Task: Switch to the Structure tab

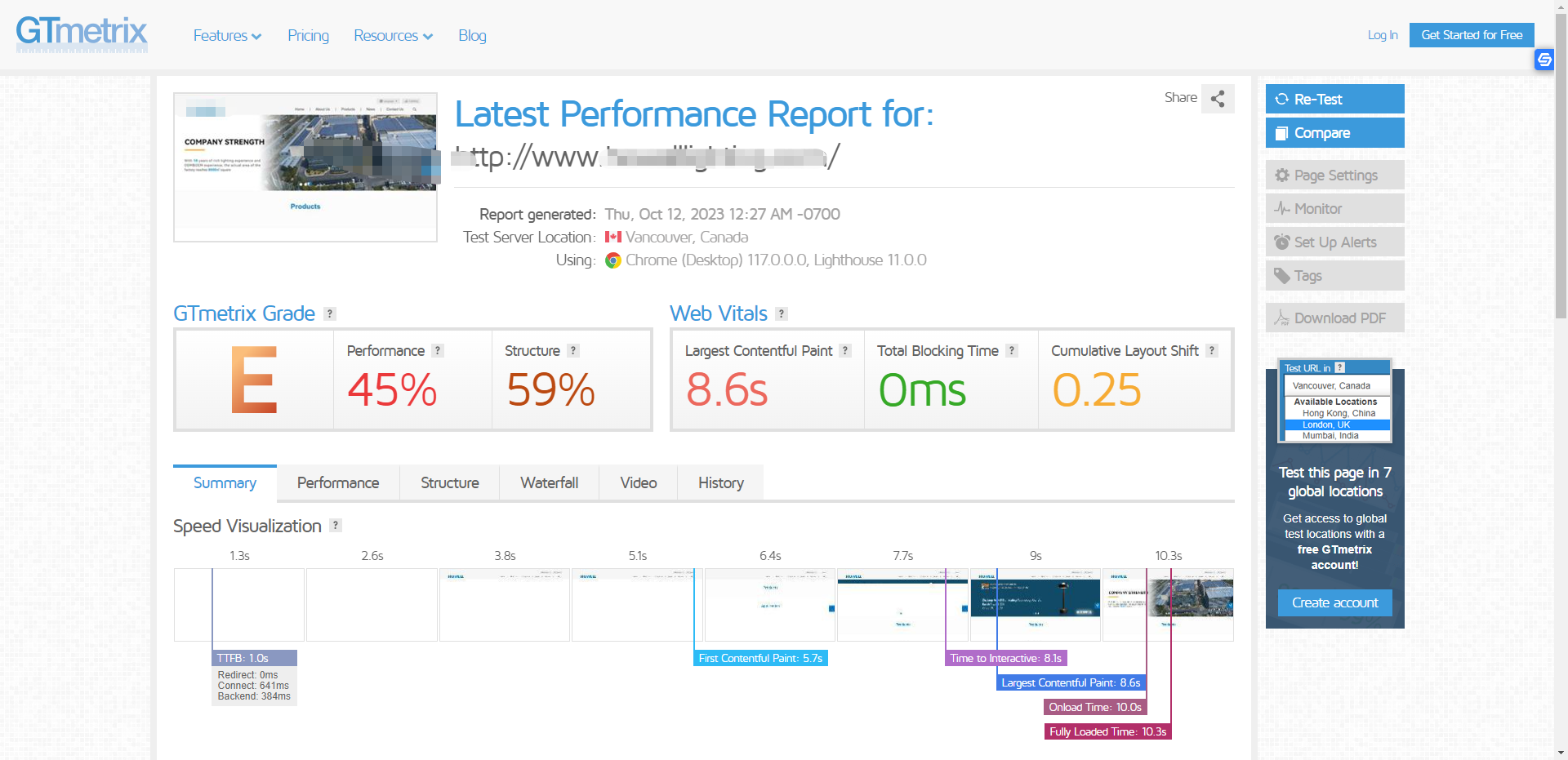Action: tap(449, 483)
